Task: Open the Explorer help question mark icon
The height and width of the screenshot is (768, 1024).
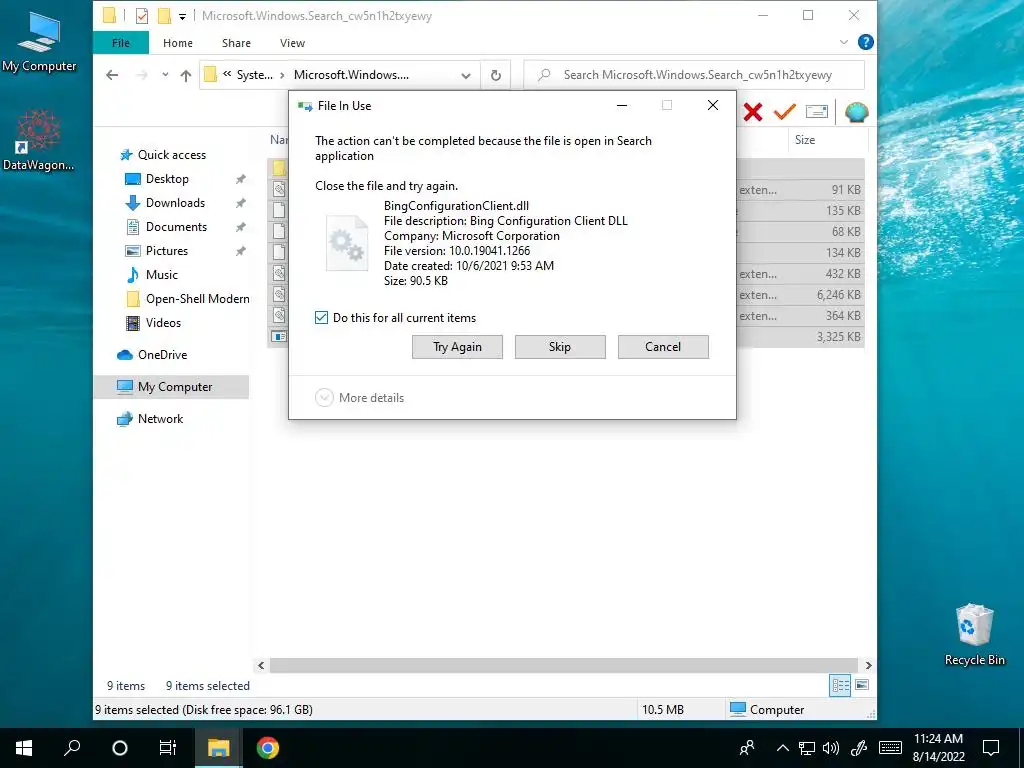Action: click(x=865, y=42)
